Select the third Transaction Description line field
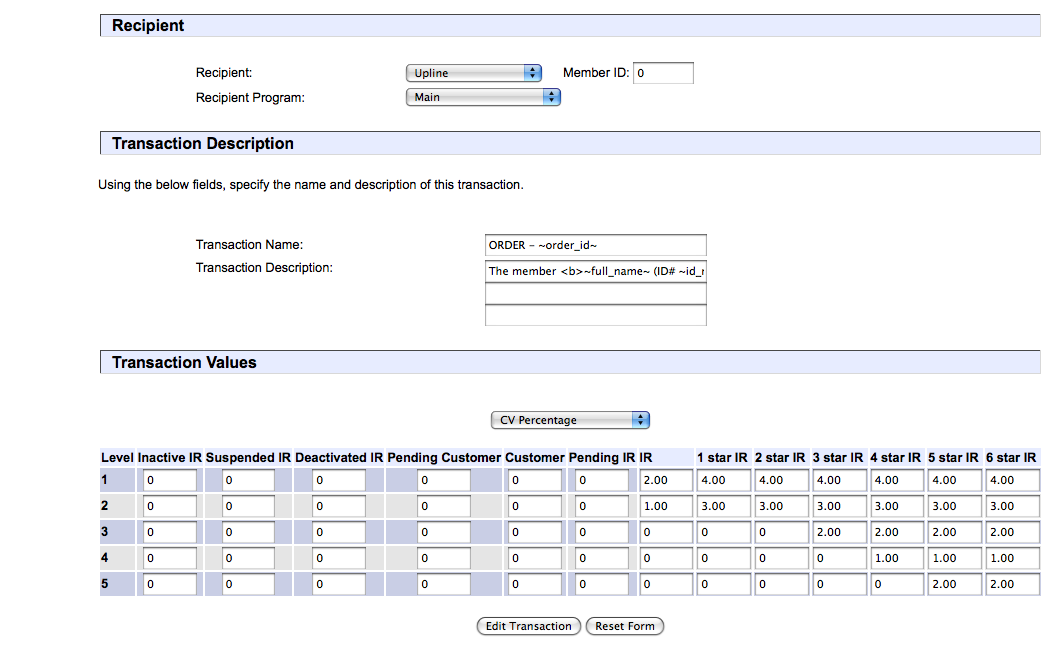This screenshot has width=1058, height=672. click(595, 315)
